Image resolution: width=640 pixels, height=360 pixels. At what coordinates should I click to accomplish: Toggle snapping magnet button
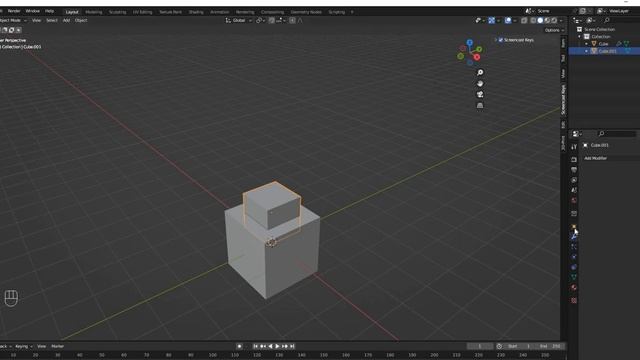pos(271,20)
